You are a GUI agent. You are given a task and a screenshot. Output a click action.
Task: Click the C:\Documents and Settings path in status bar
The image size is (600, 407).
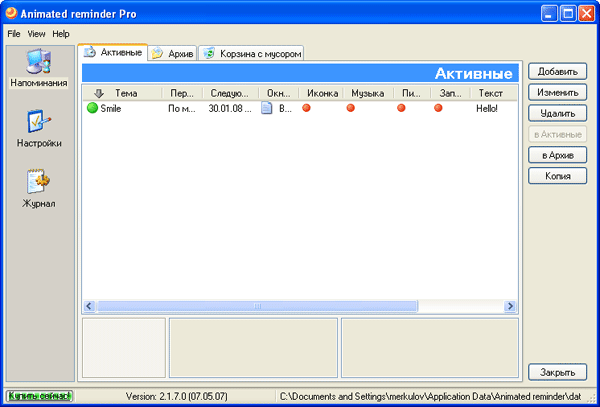click(430, 396)
